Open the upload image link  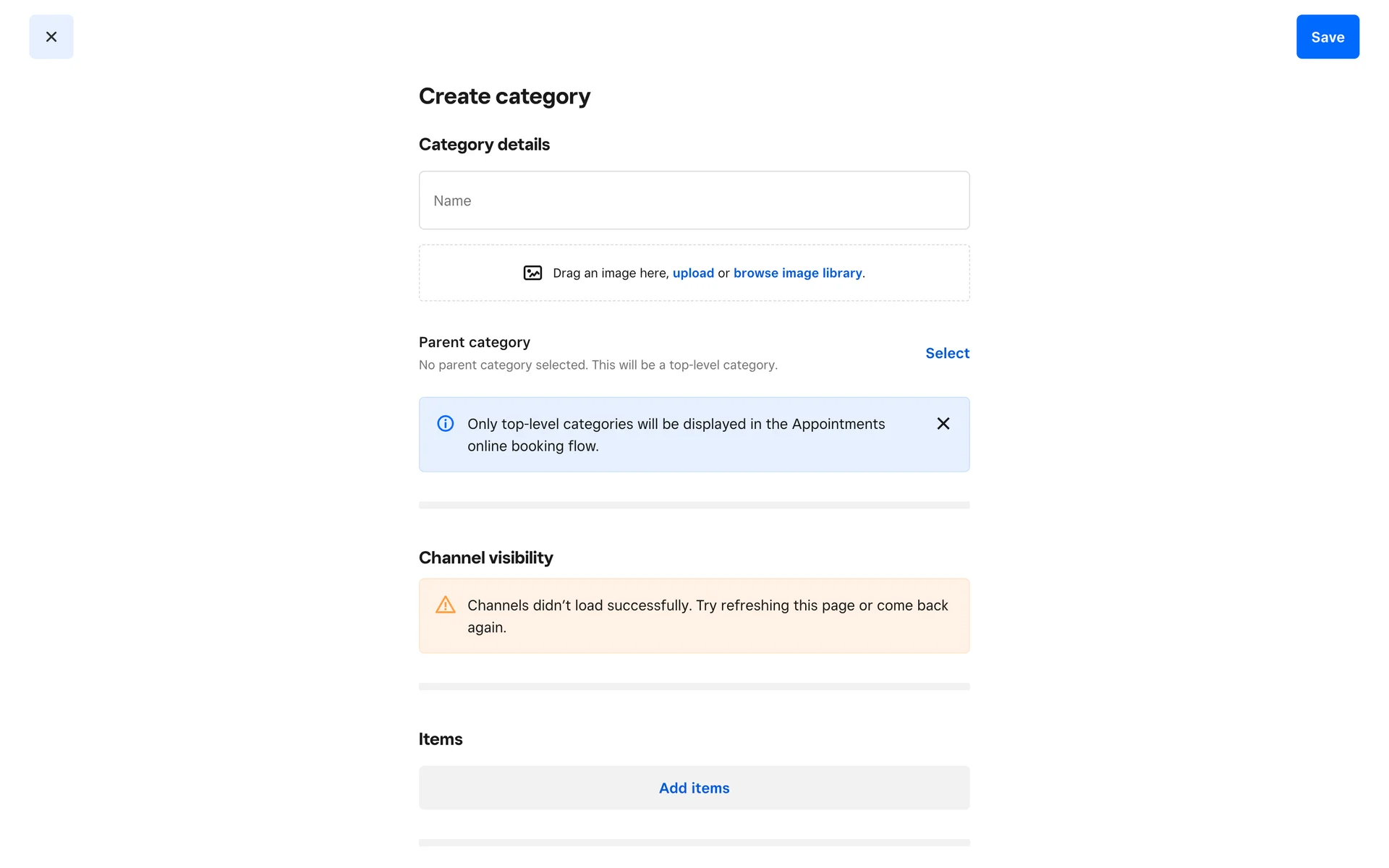(x=693, y=273)
